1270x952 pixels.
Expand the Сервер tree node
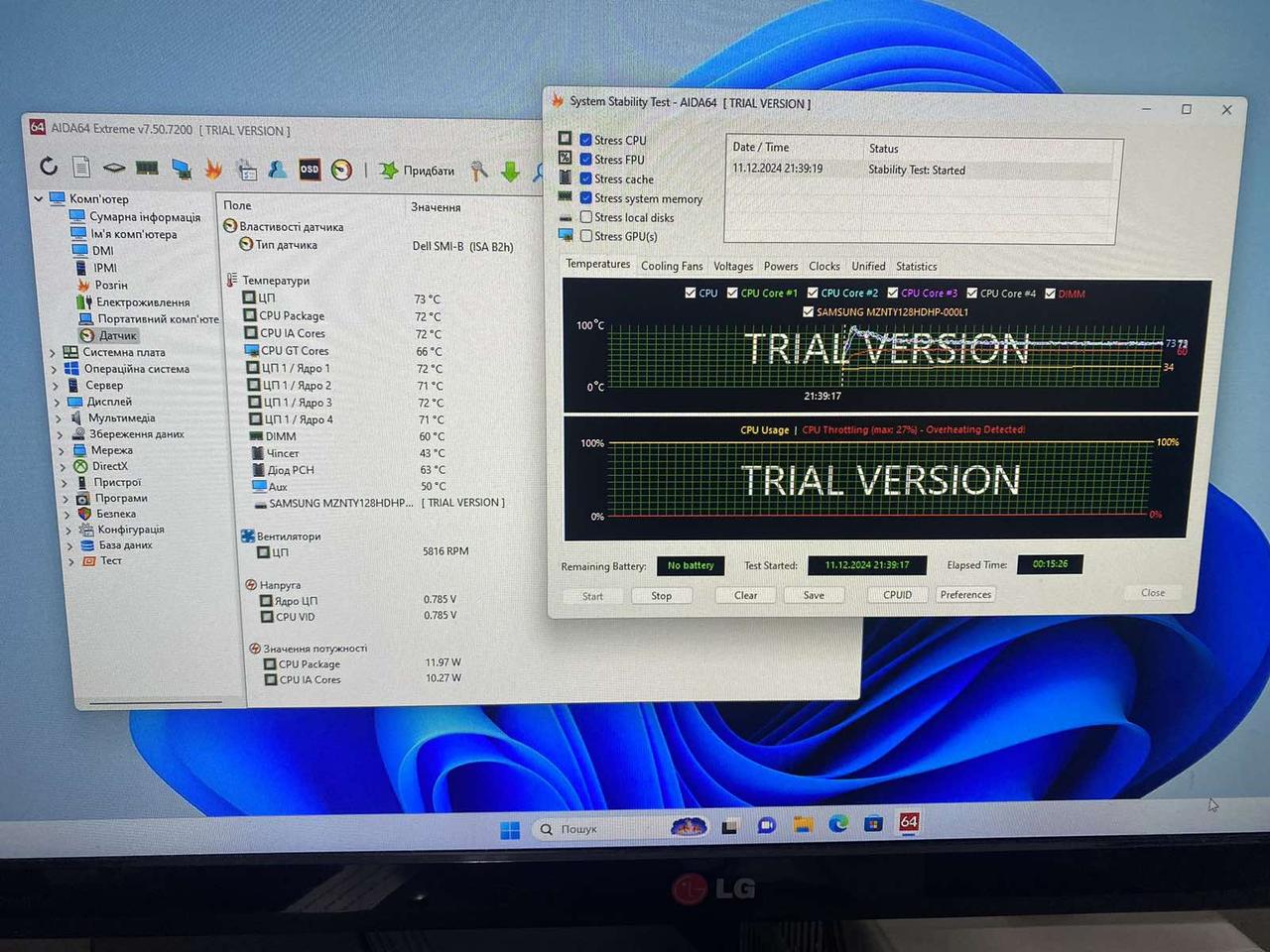[55, 385]
